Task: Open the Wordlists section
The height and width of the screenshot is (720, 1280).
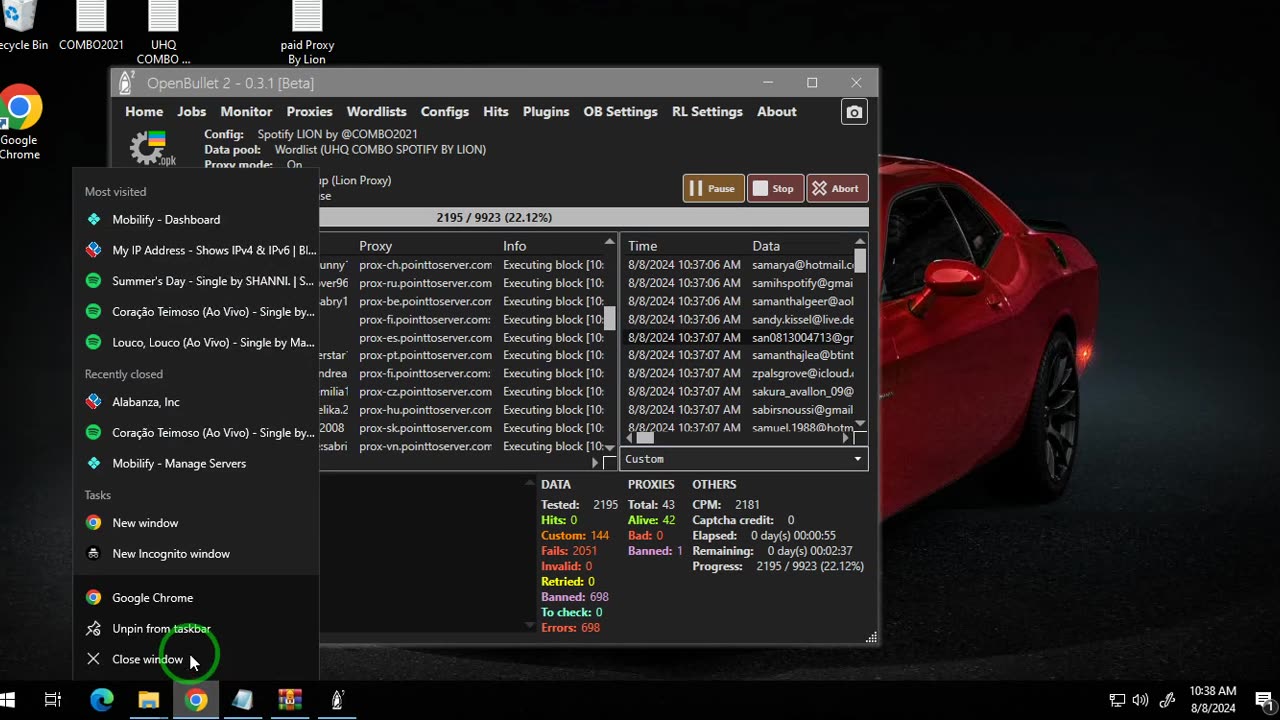Action: 376,112
